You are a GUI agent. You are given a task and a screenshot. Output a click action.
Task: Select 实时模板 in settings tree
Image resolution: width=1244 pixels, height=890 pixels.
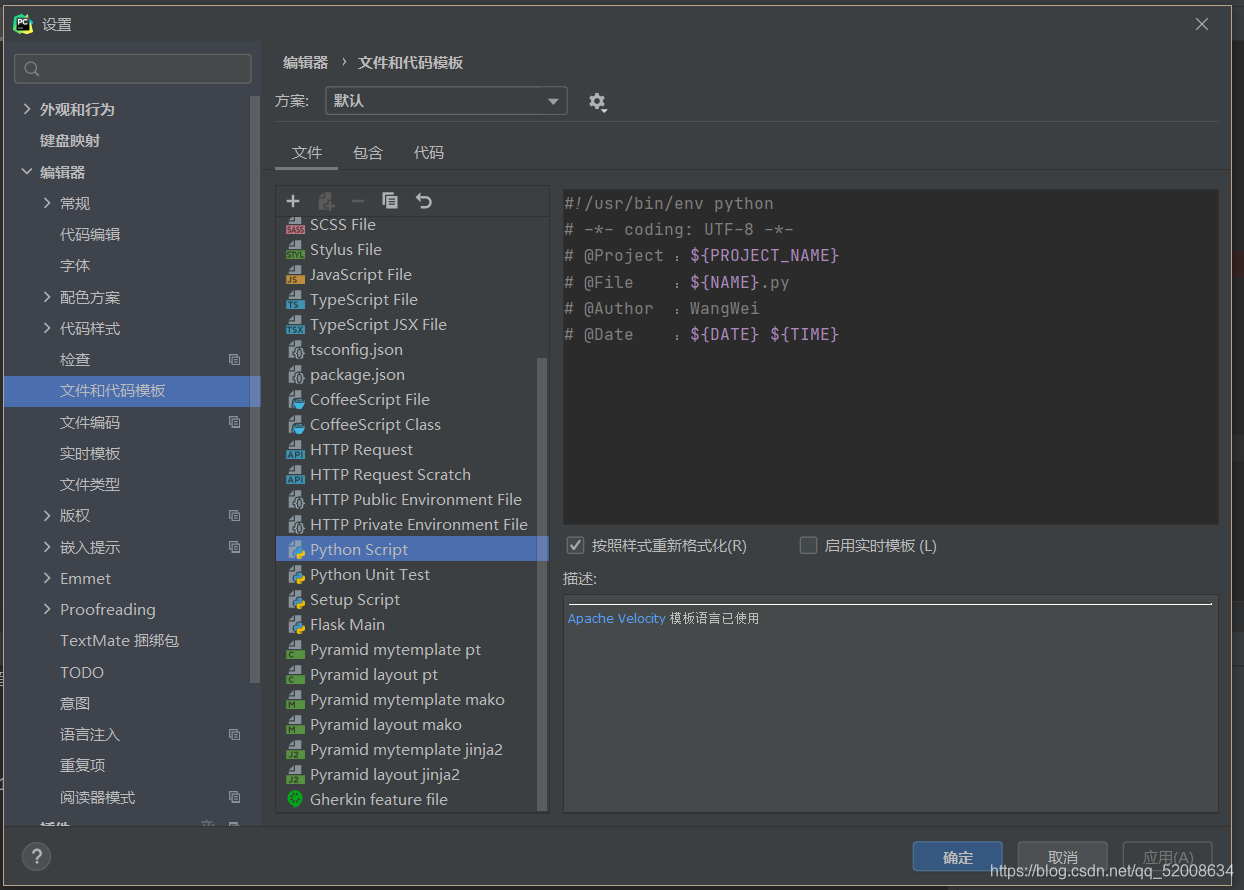tap(90, 453)
